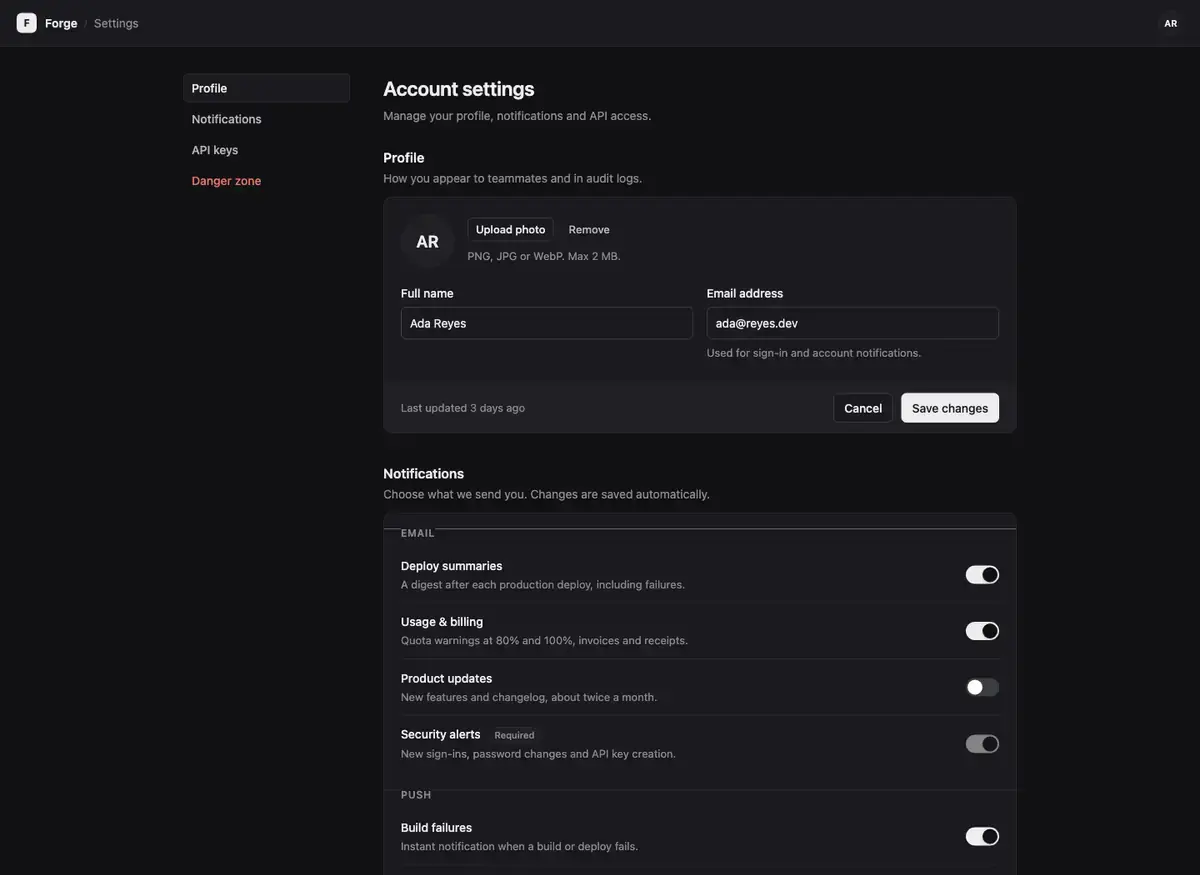The image size is (1200, 875).
Task: Click the Forge logo icon
Action: tap(27, 23)
